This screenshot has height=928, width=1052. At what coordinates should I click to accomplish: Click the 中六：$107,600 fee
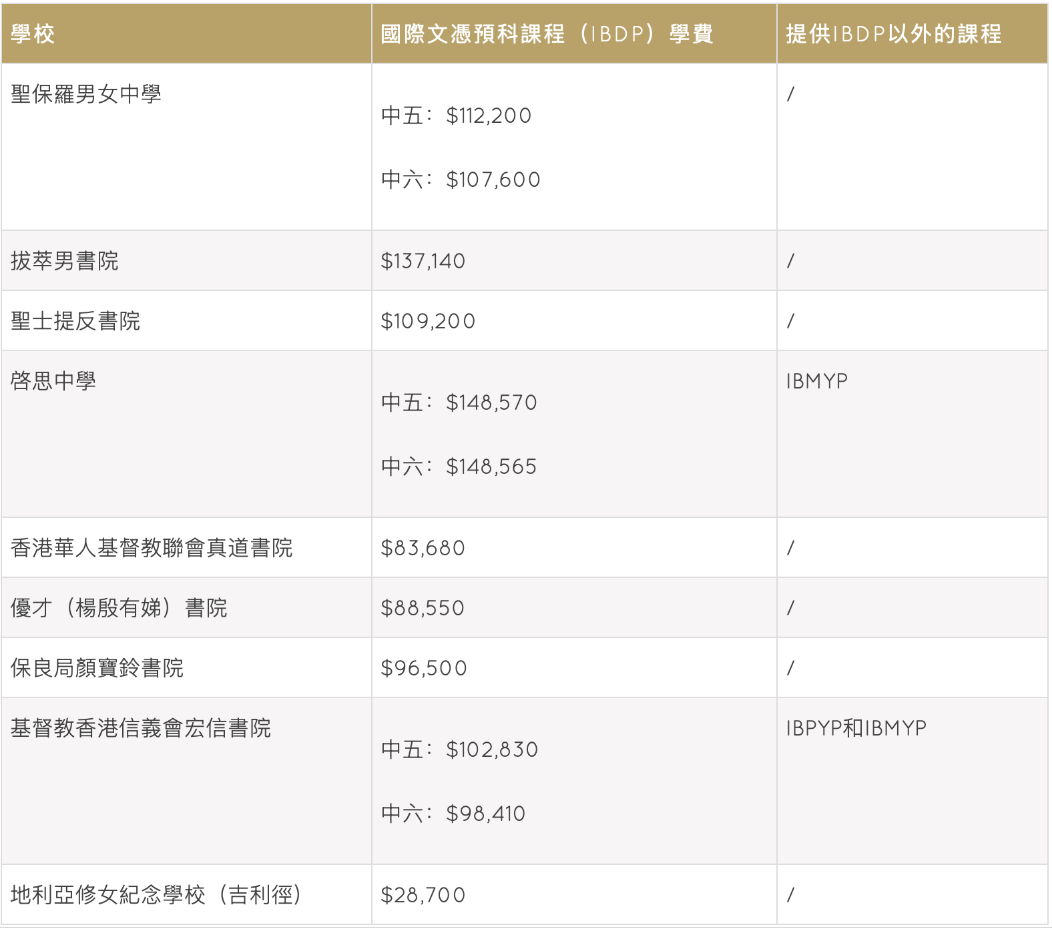tap(460, 179)
